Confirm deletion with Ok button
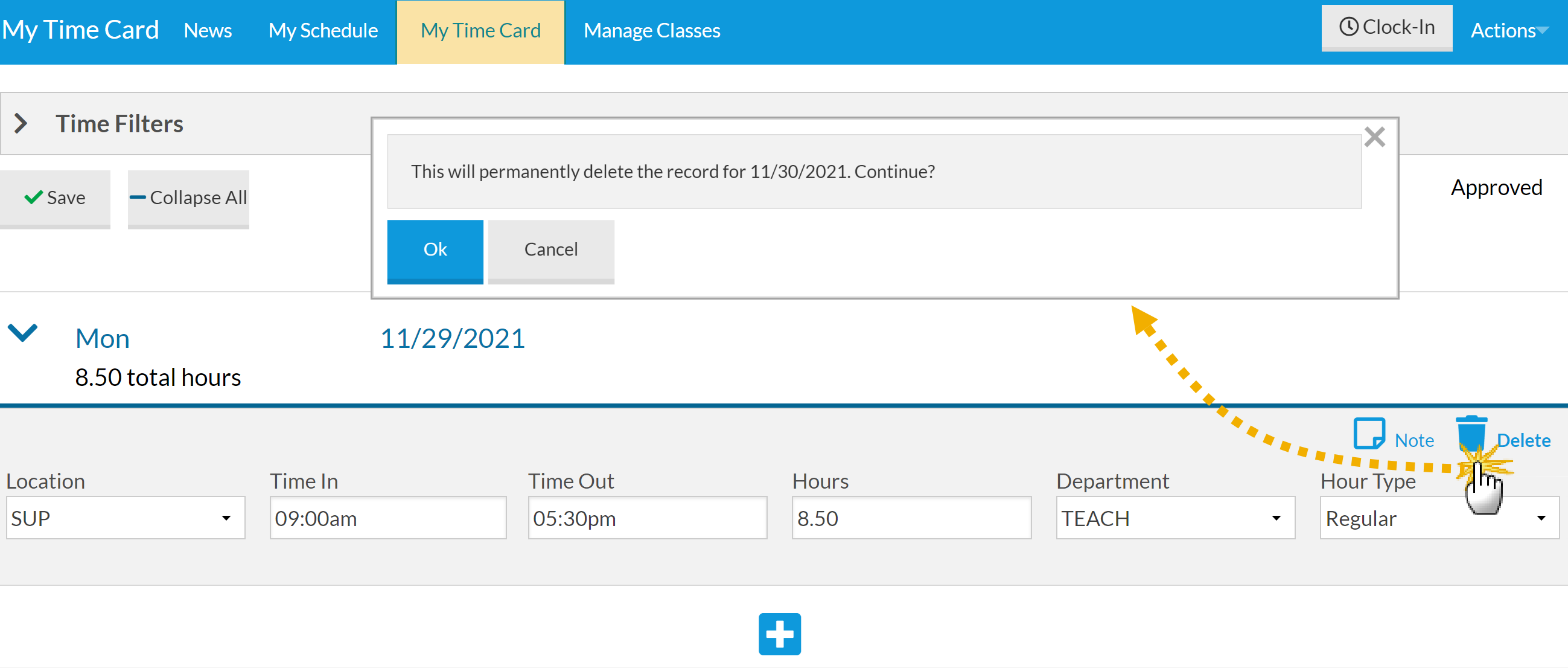The height and width of the screenshot is (668, 1568). (x=435, y=250)
